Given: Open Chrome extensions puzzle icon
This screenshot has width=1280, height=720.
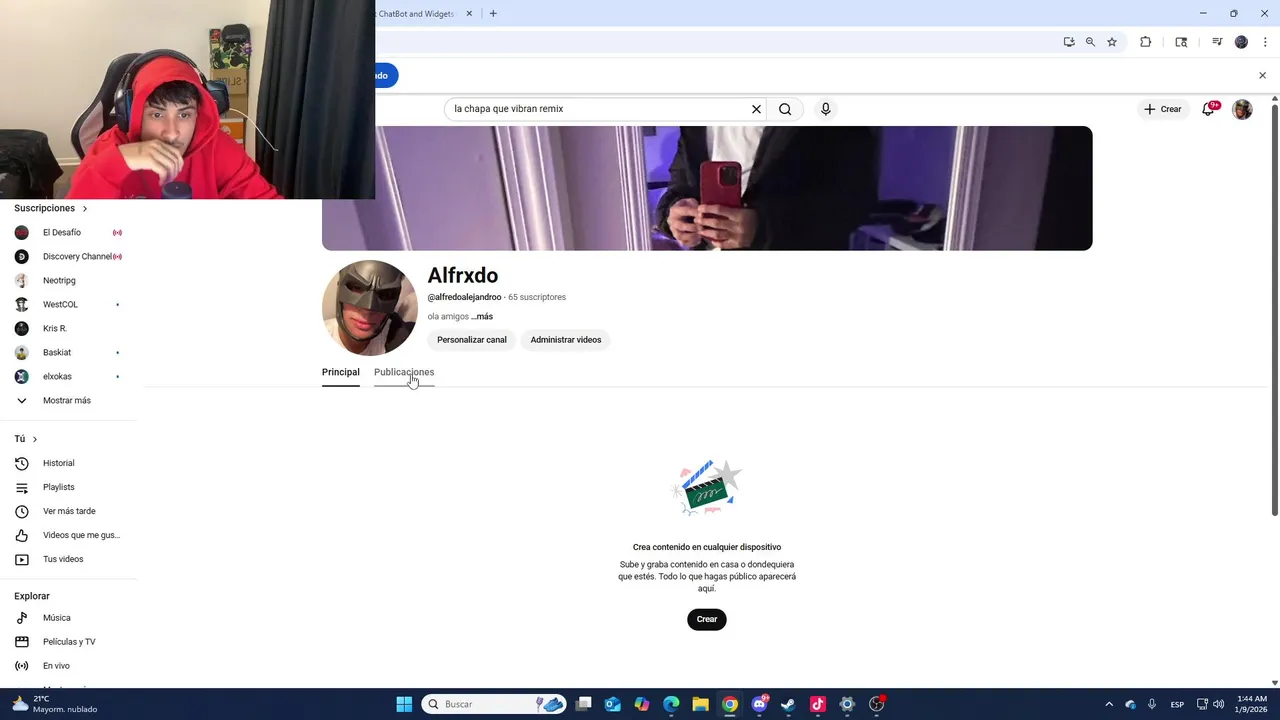Looking at the screenshot, I should pos(1146,42).
